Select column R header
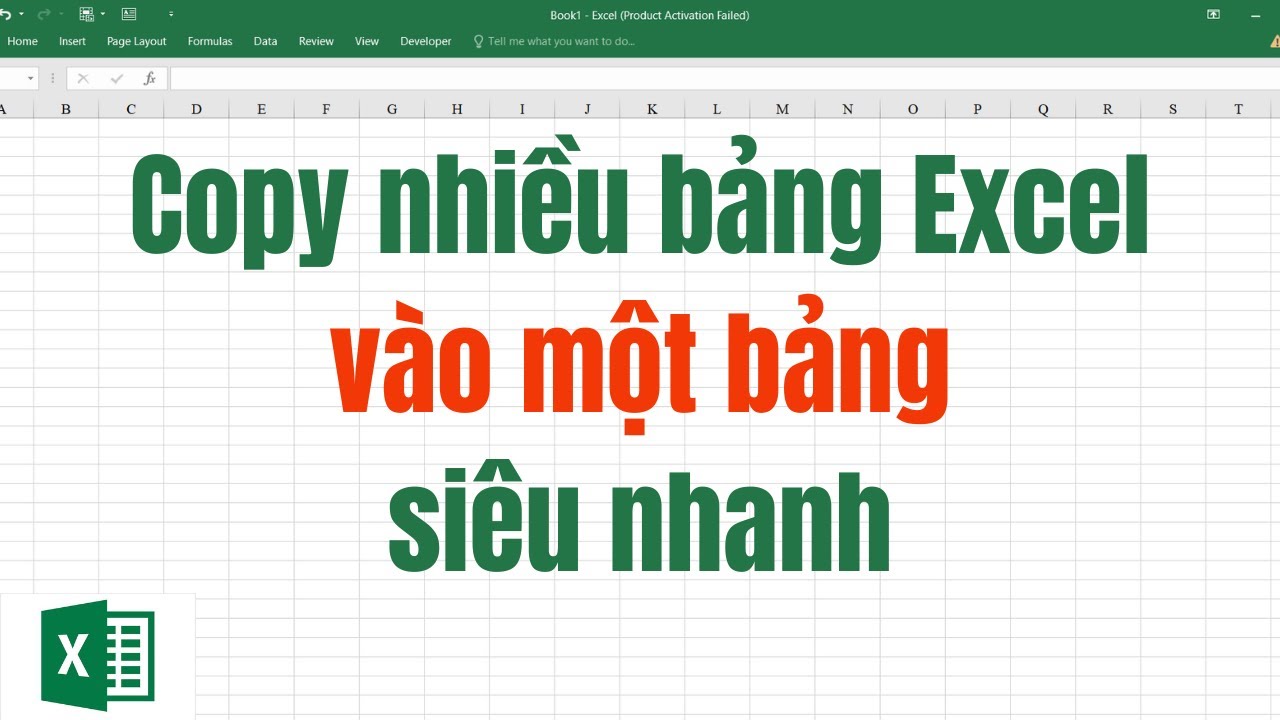Screen dimensions: 1280x720 point(1108,109)
